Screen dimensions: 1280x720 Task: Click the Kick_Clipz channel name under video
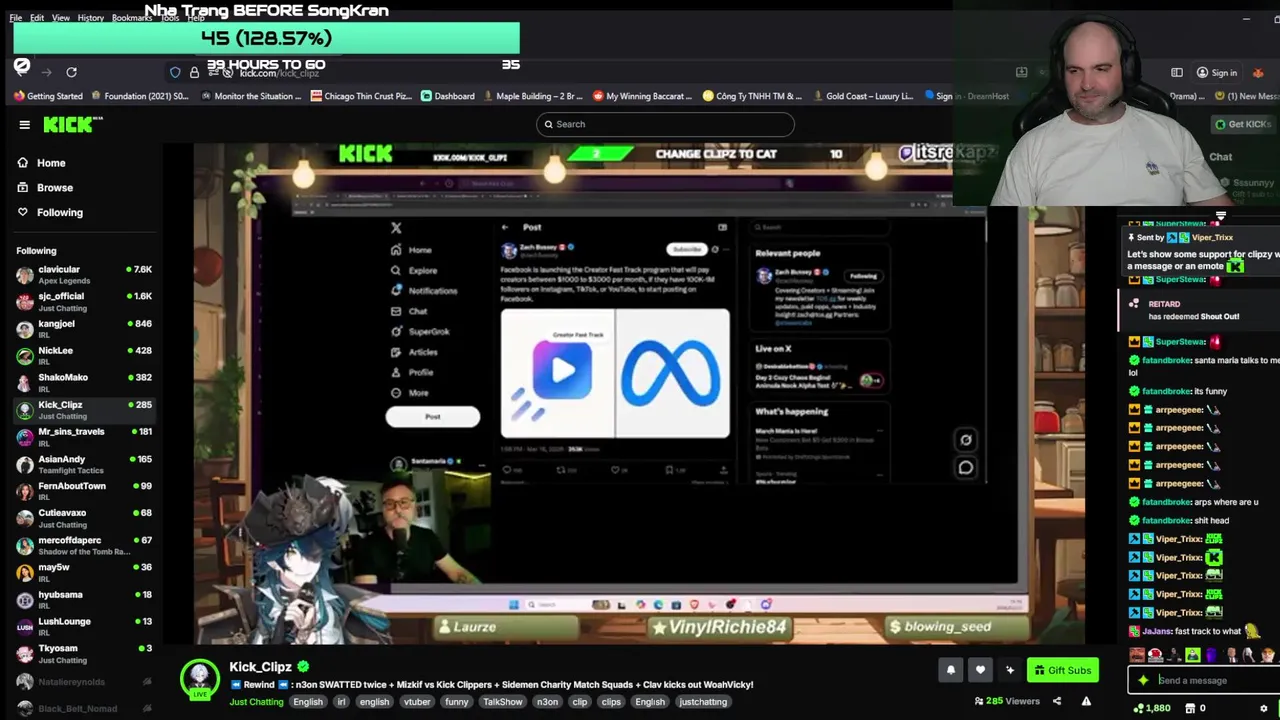tap(260, 667)
